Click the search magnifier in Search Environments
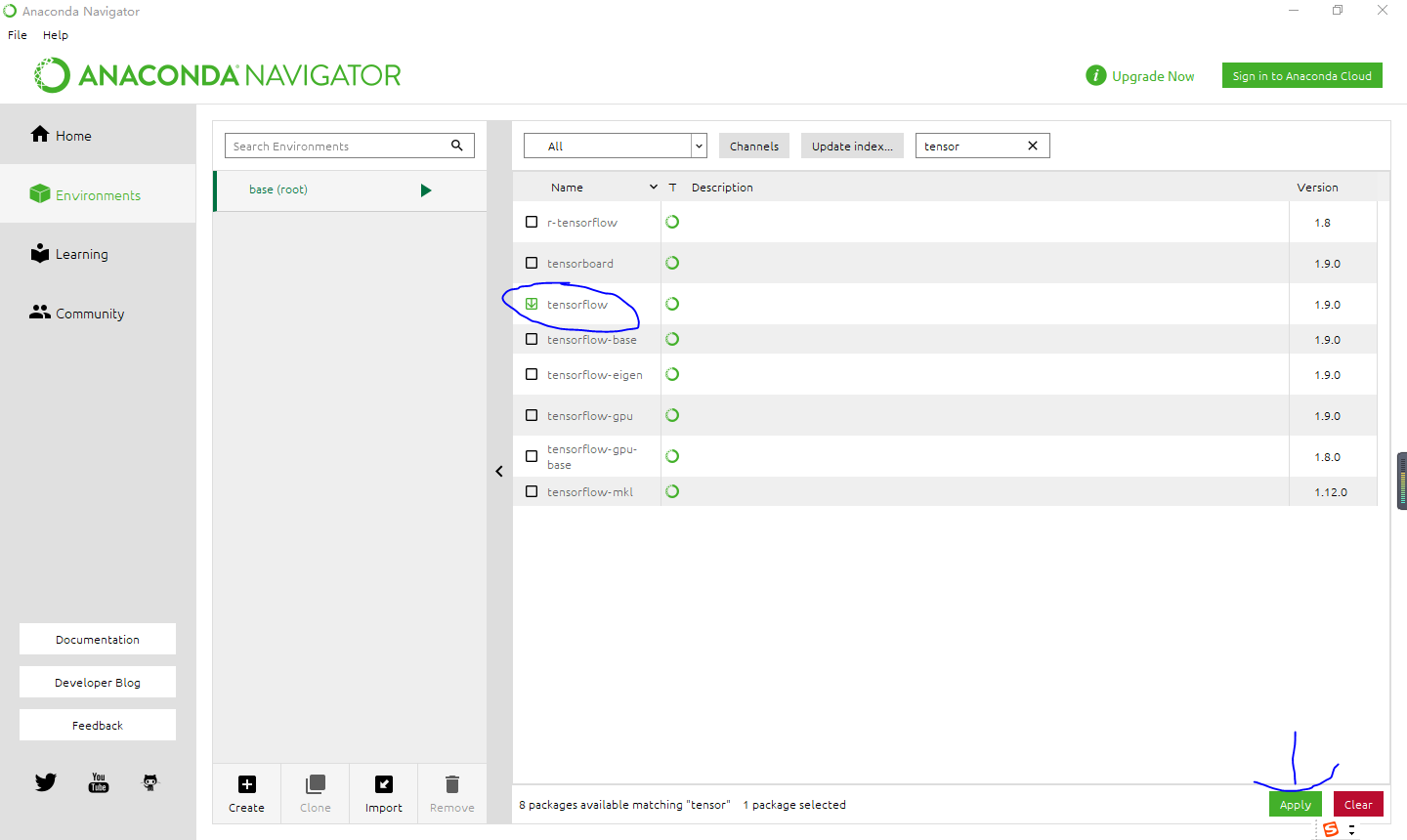Viewport: 1407px width, 840px height. (456, 146)
